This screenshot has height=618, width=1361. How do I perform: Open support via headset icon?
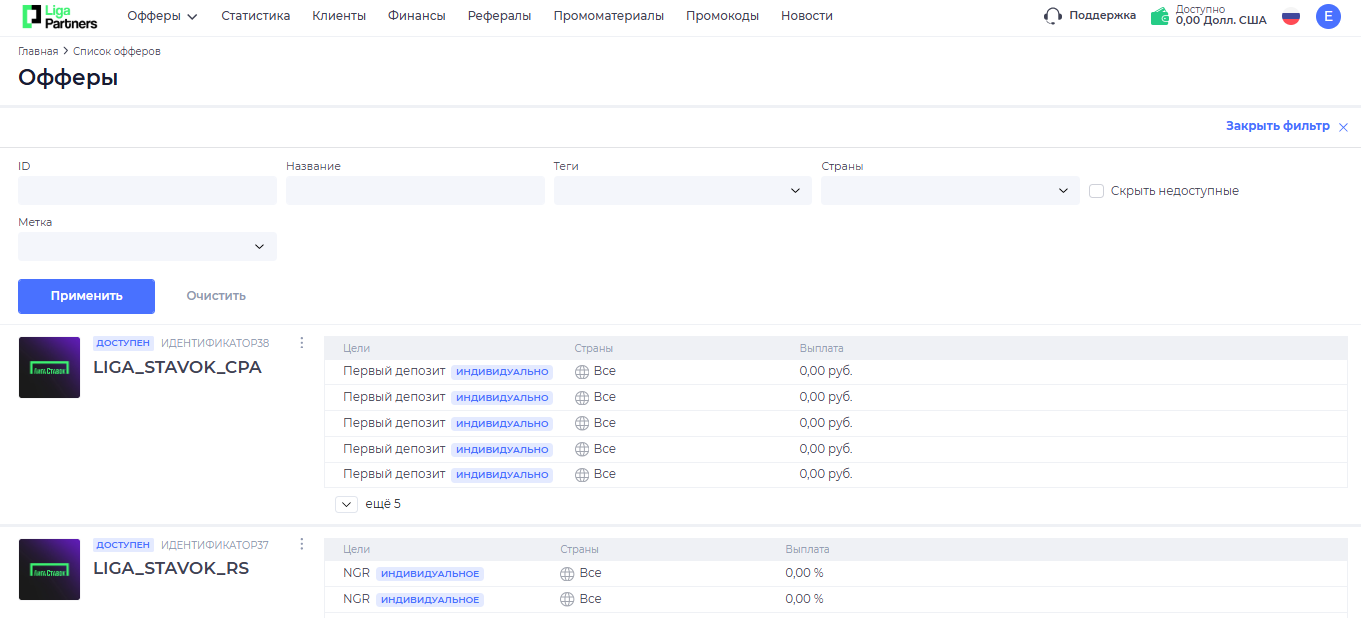point(1052,16)
